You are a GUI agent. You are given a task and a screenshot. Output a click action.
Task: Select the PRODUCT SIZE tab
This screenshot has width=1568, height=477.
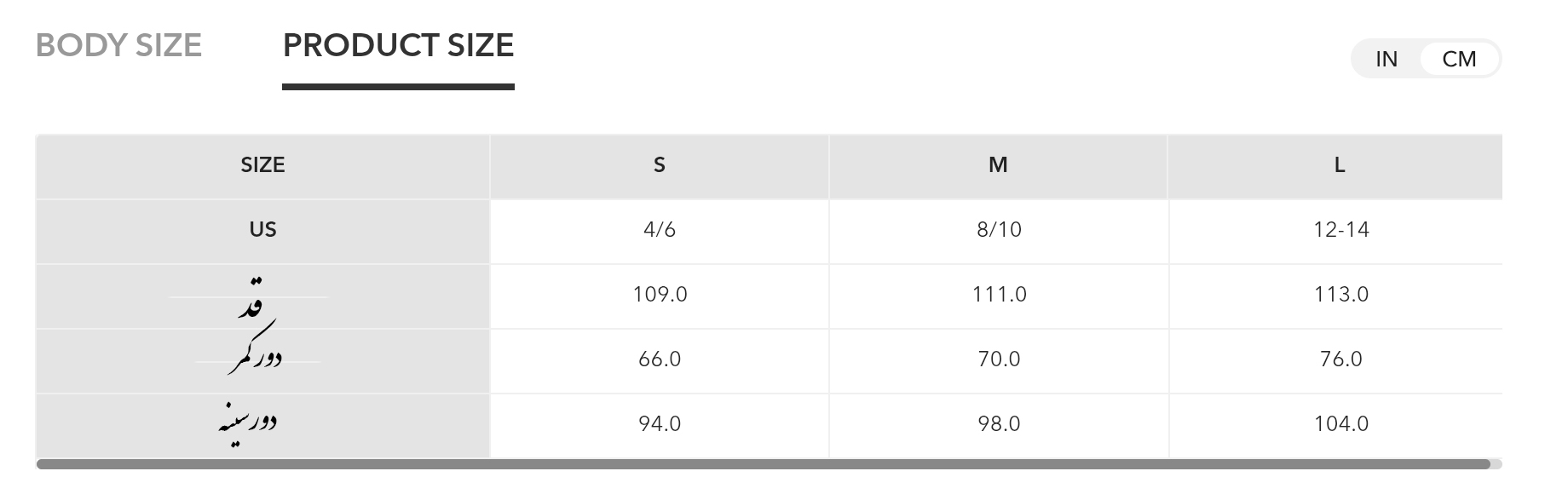398,45
